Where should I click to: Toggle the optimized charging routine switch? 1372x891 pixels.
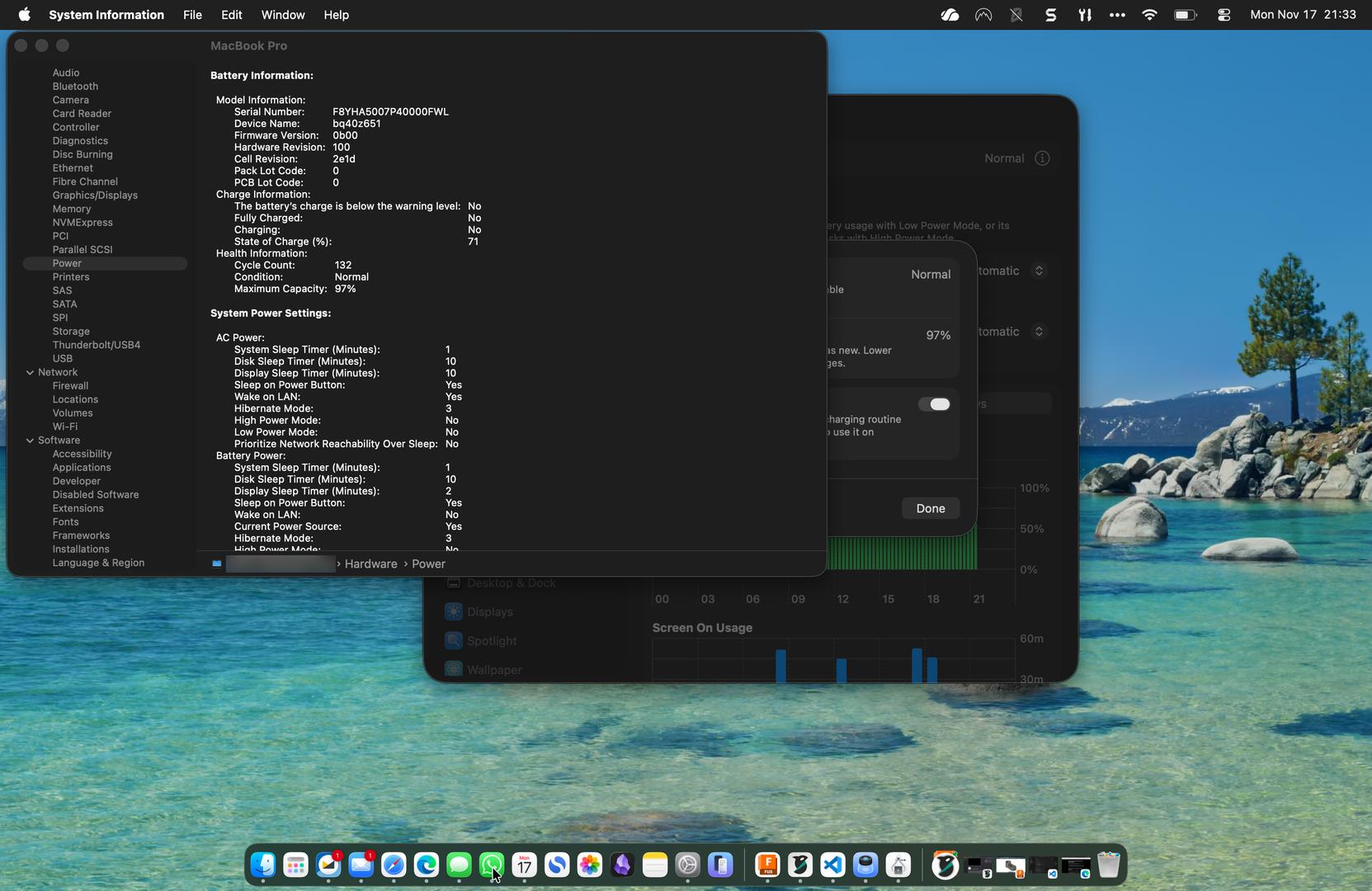935,404
